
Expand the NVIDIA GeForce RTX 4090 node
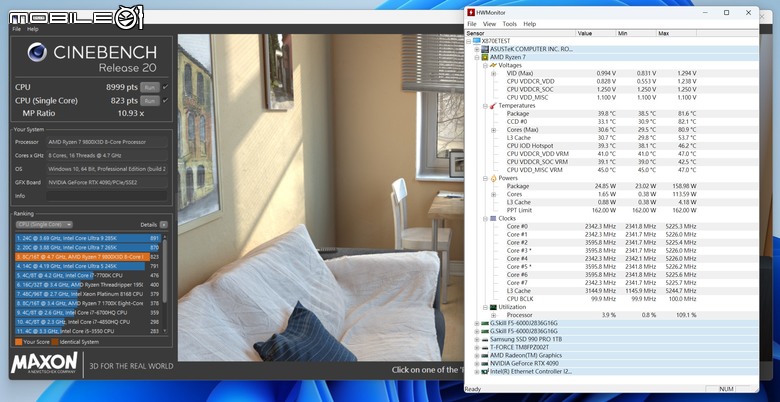477,363
